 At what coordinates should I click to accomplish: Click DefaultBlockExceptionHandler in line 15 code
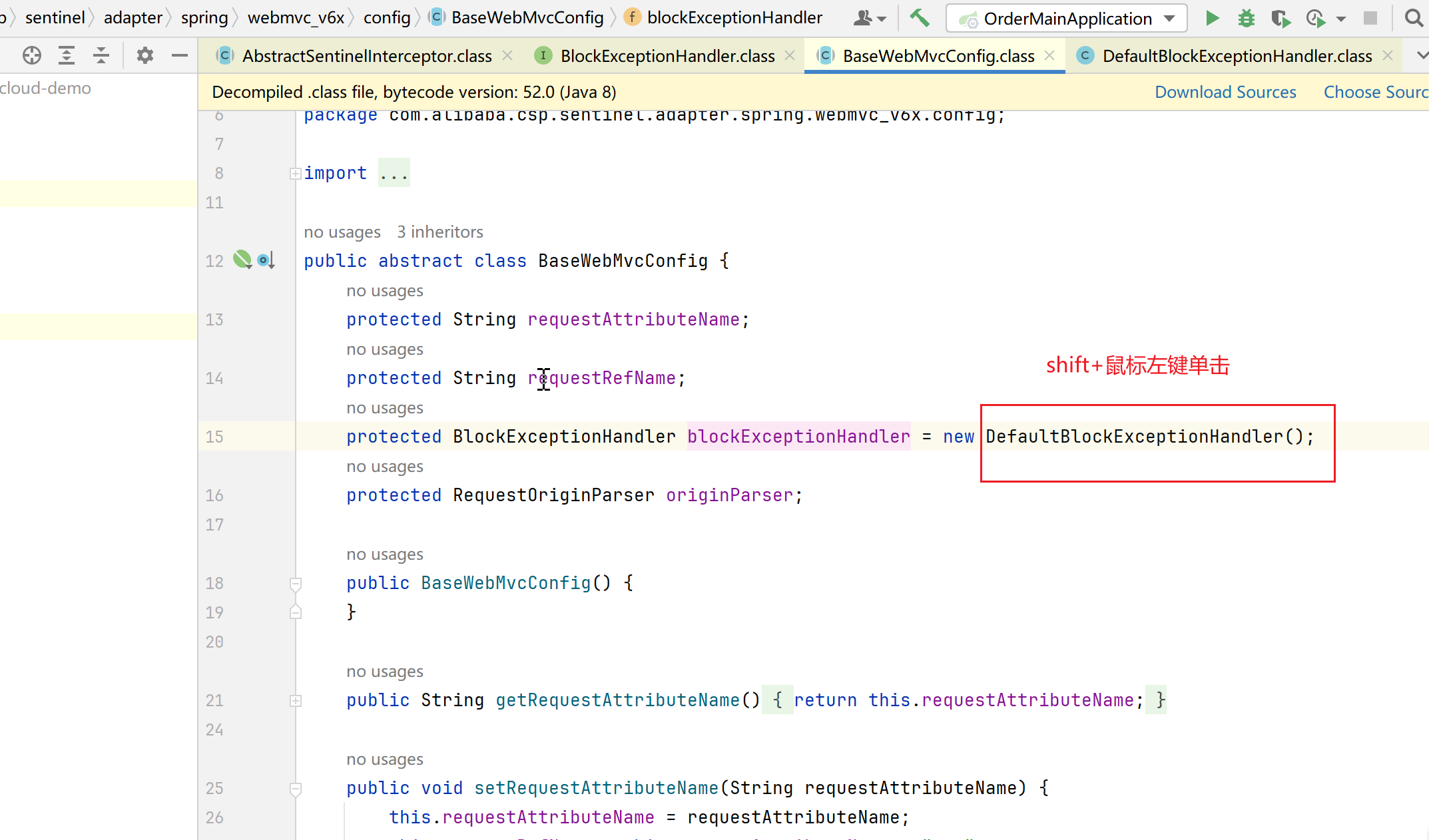coord(1133,437)
